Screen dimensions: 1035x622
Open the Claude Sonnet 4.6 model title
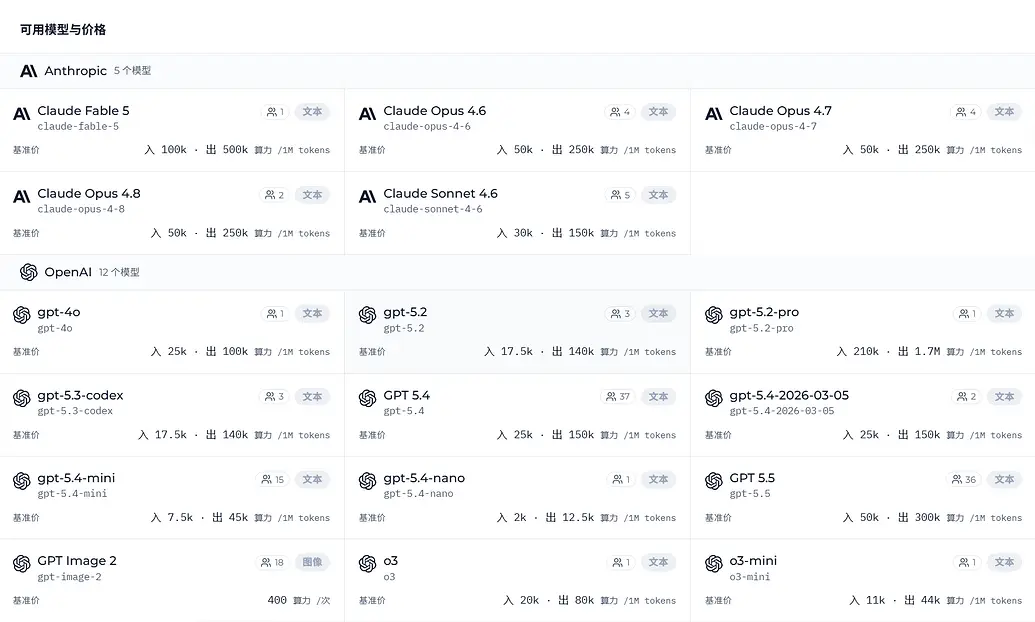pos(440,193)
